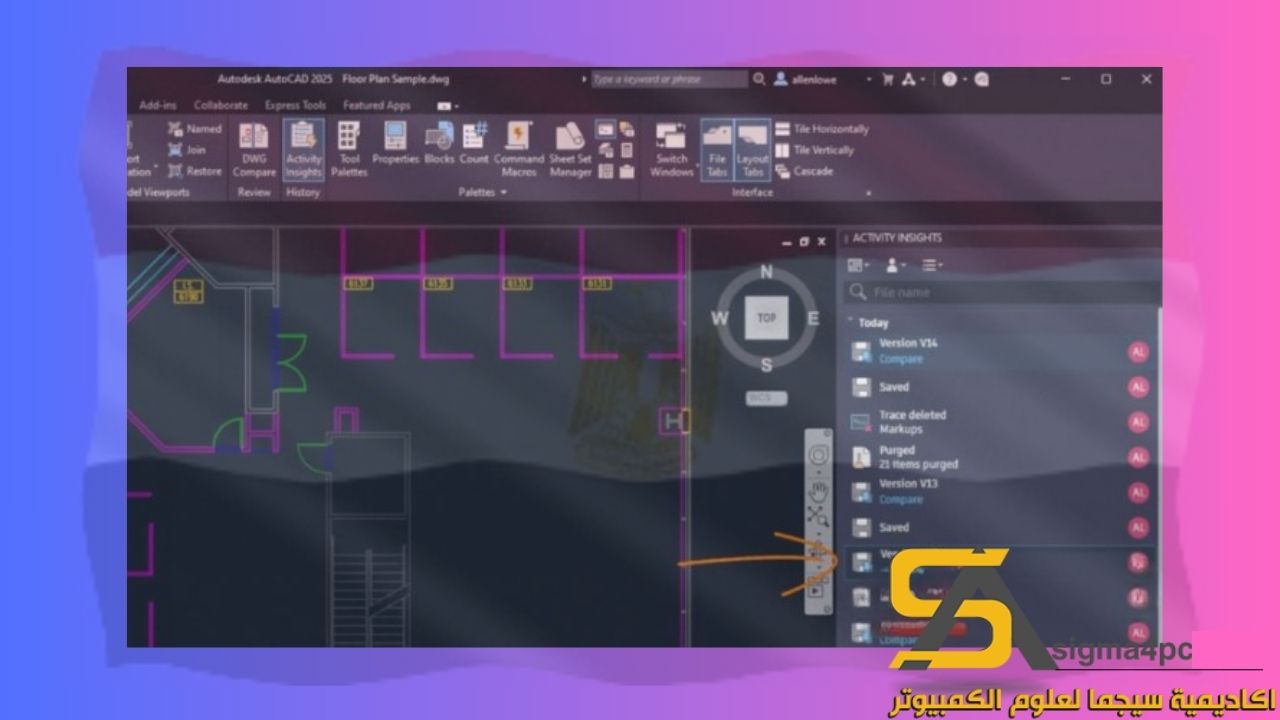
Task: Click Compare link under Version V14
Action: point(901,359)
